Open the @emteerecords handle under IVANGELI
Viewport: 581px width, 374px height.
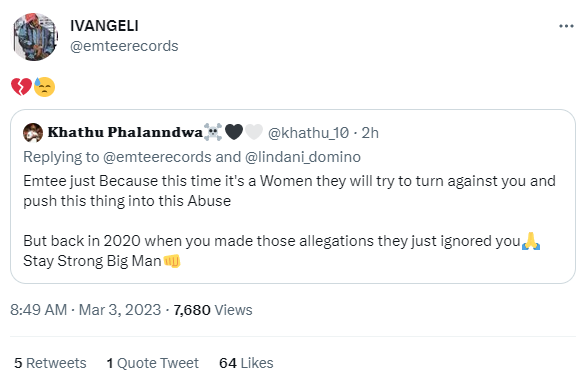(124, 46)
